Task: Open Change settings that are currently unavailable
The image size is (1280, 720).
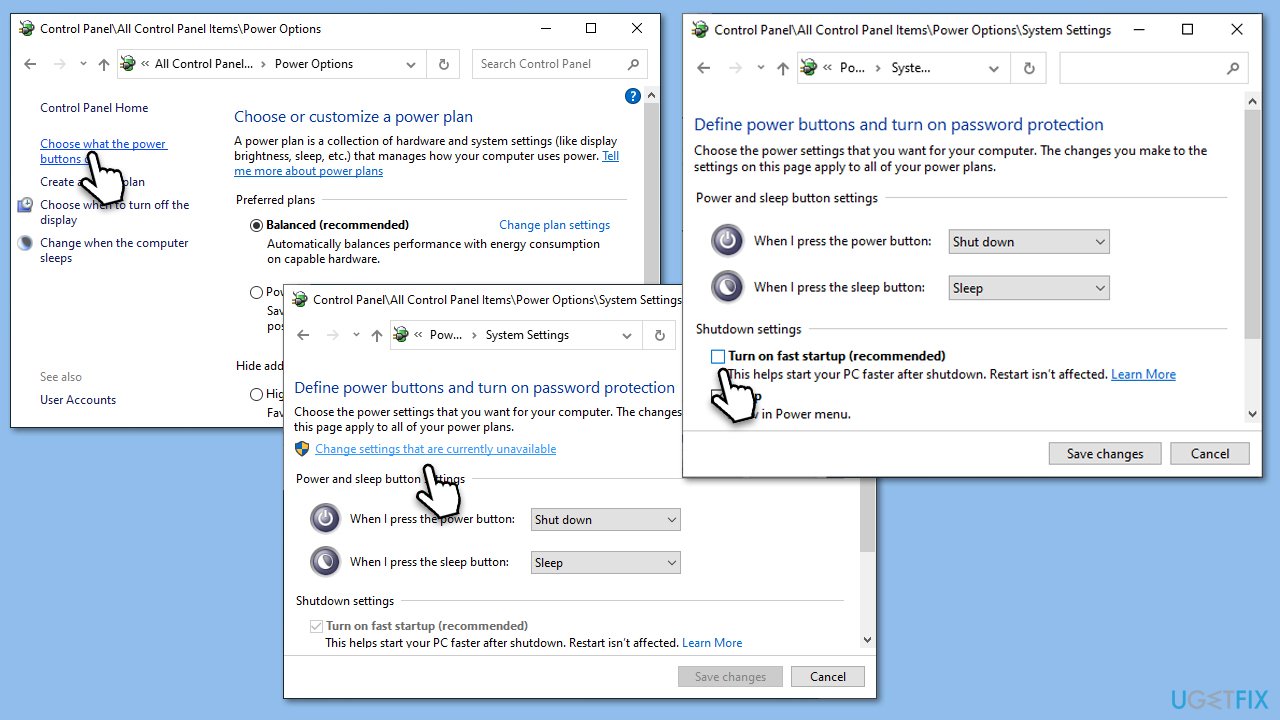Action: click(436, 449)
